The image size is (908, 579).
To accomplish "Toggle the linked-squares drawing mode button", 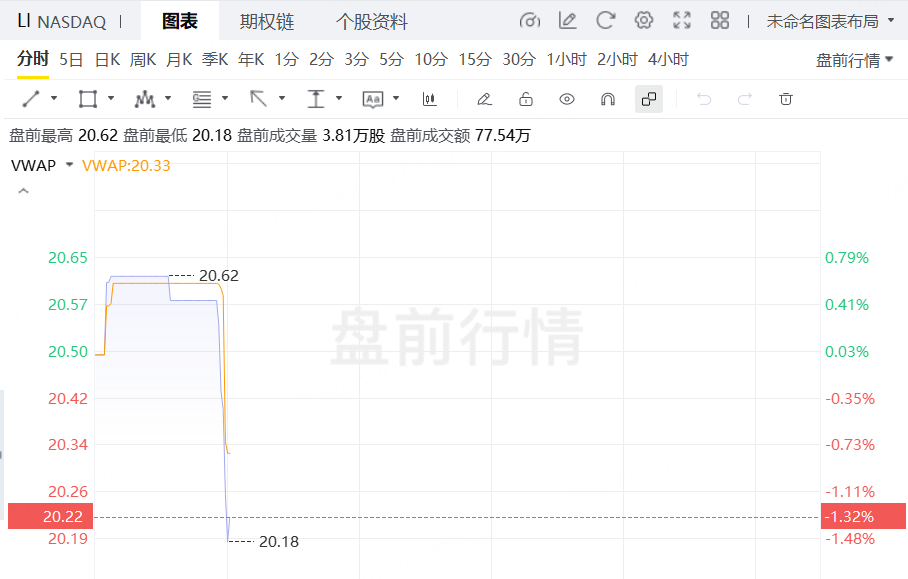I will 648,98.
